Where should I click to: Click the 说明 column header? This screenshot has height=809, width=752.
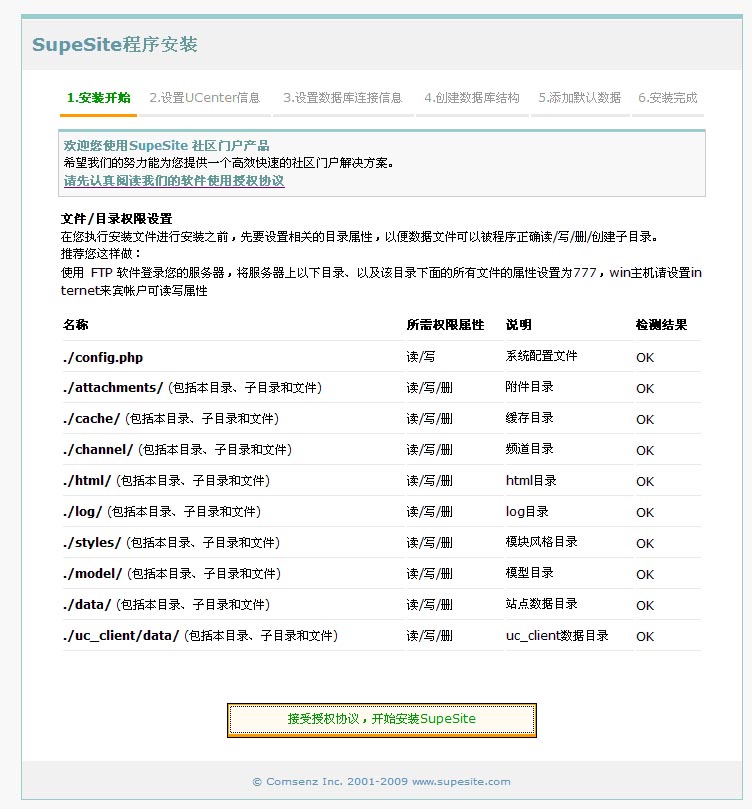[519, 325]
